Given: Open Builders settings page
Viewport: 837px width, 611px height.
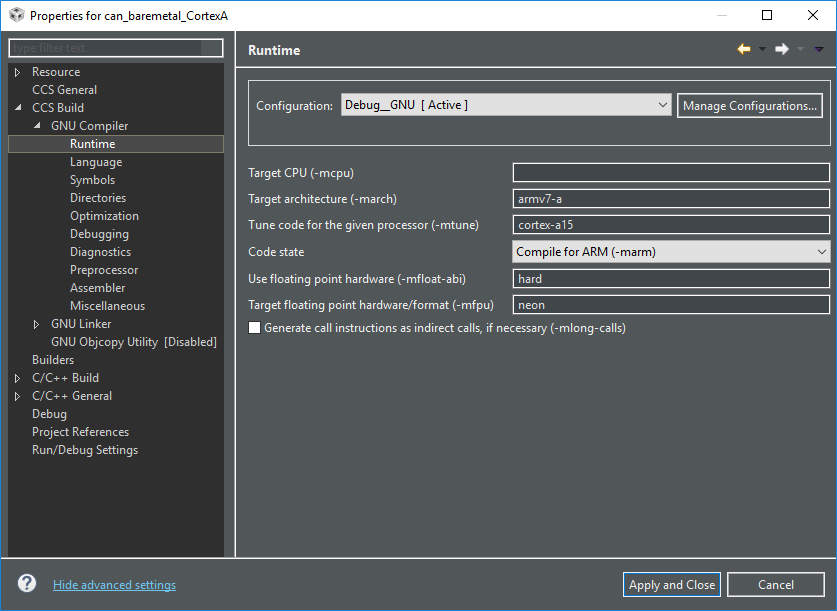Looking at the screenshot, I should coord(53,360).
